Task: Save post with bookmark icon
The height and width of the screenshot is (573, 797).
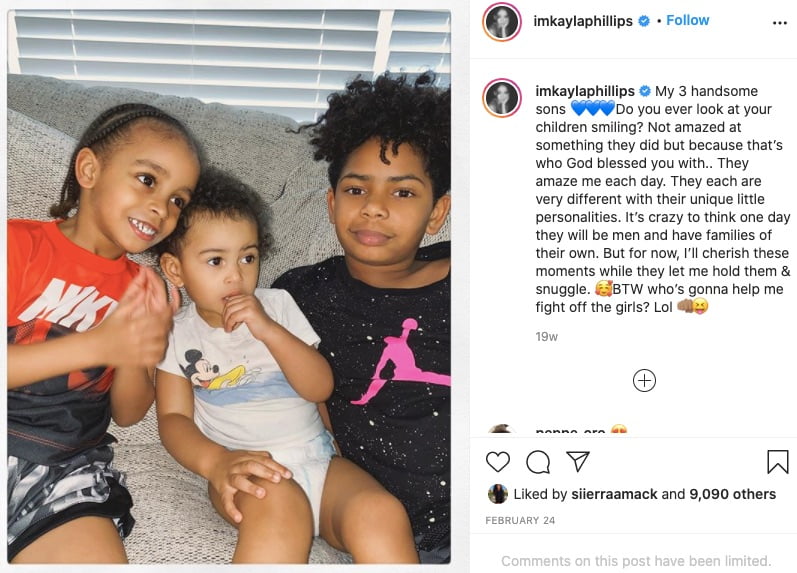Action: [x=777, y=462]
